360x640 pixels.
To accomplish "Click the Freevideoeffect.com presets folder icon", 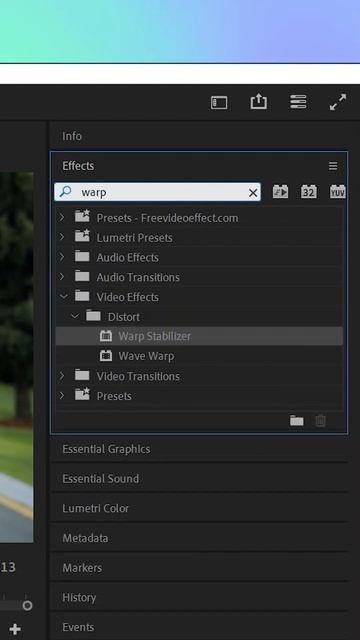I will pyautogui.click(x=82, y=216).
